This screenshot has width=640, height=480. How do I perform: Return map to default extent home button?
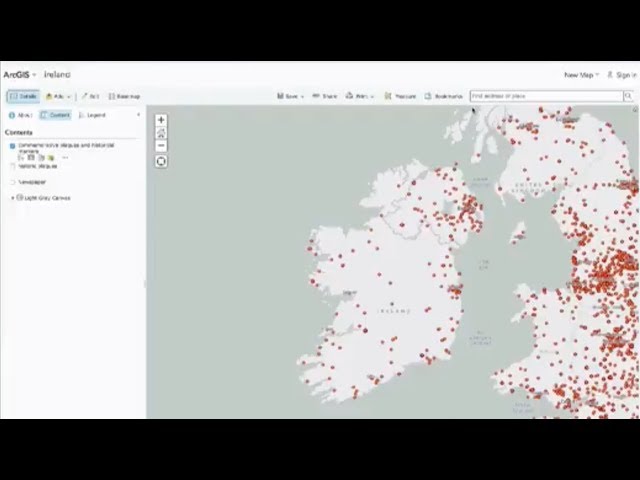[x=161, y=133]
